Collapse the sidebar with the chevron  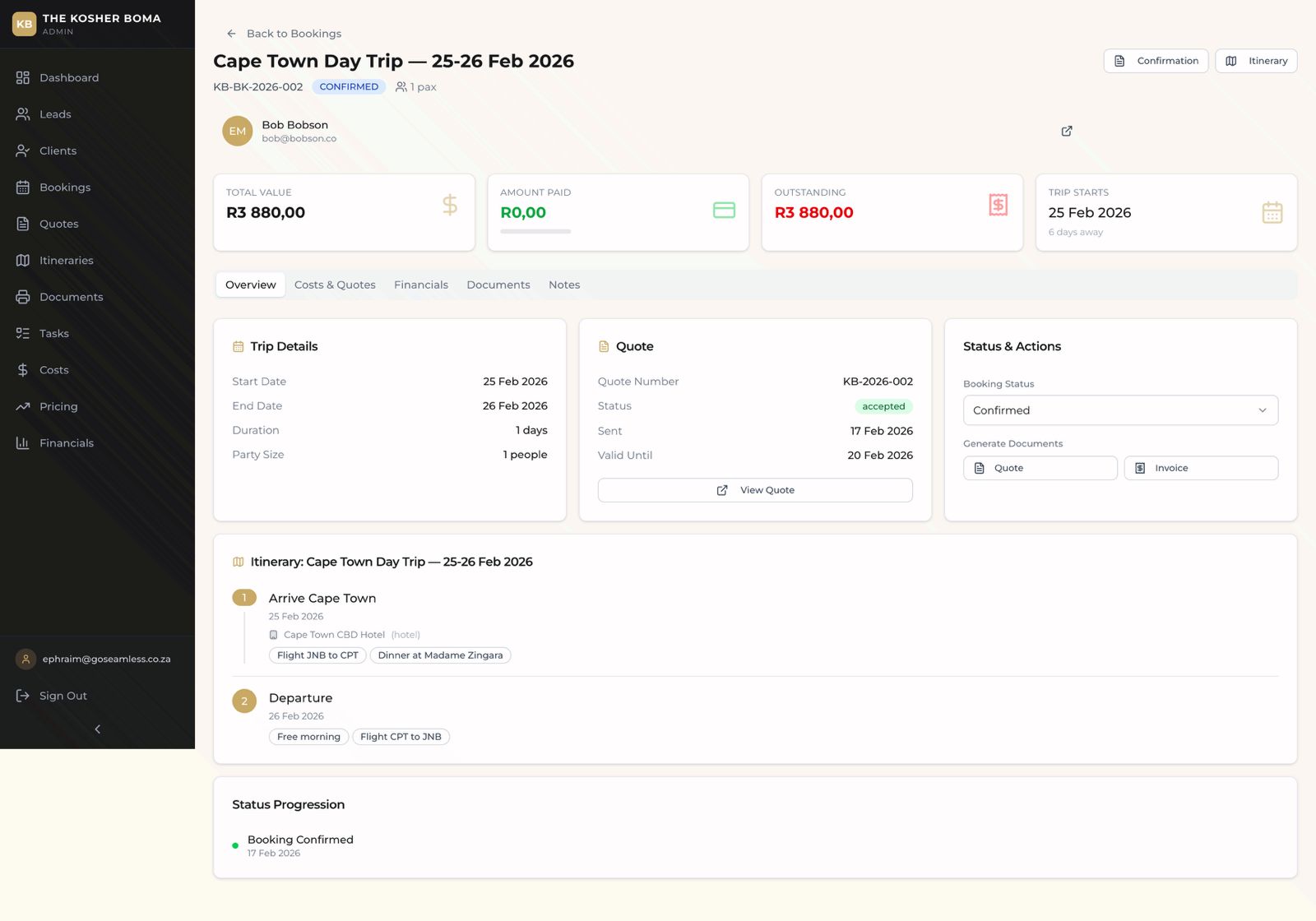(97, 729)
